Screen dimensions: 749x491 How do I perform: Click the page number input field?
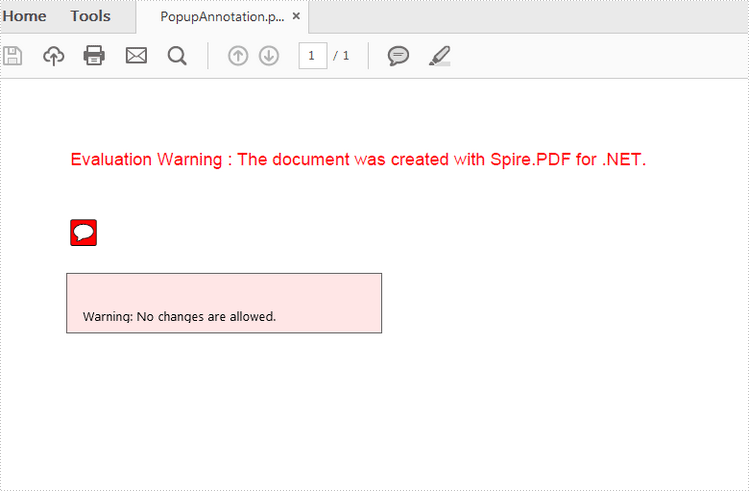pyautogui.click(x=313, y=55)
